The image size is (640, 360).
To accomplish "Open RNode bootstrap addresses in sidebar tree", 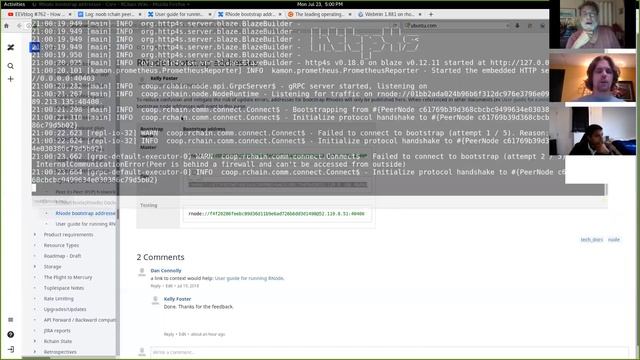I will click(x=86, y=213).
